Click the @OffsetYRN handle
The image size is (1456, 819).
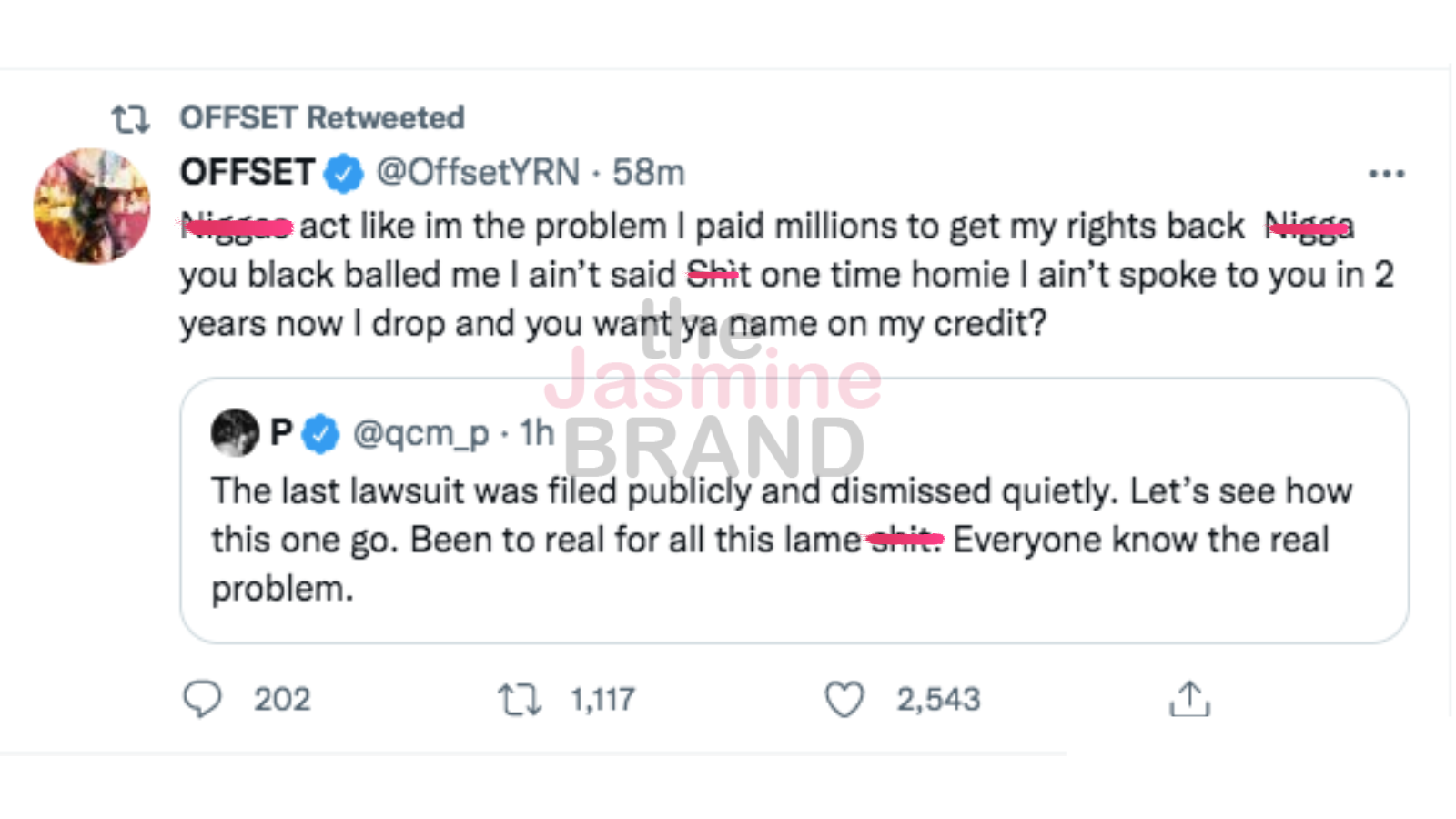coord(478,172)
